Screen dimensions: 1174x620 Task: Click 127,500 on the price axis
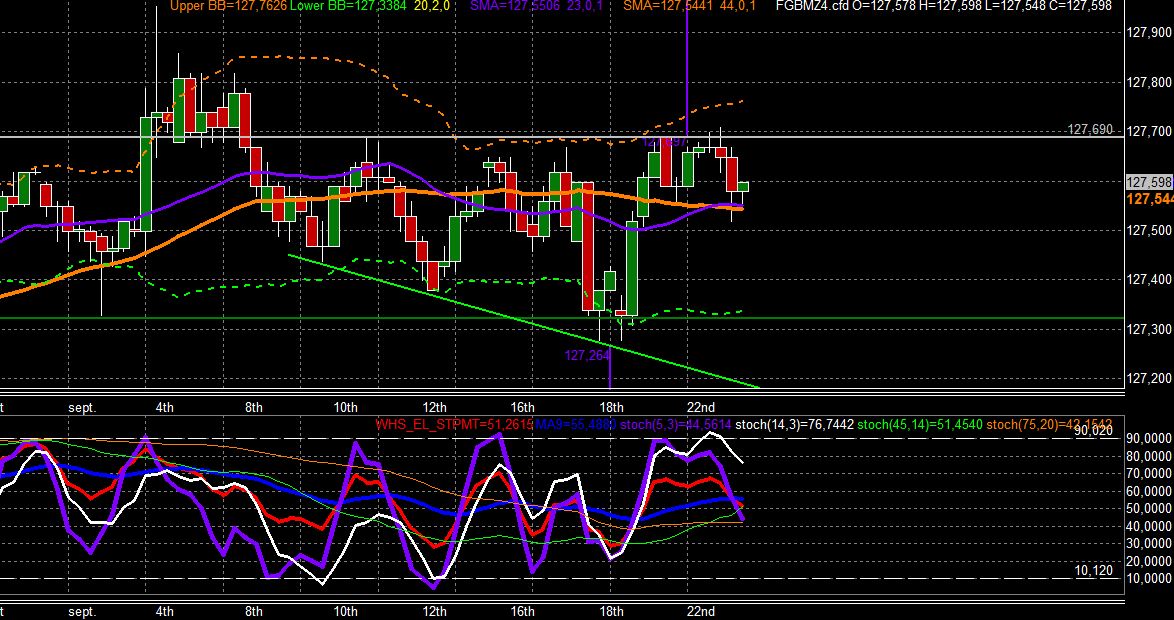coord(1149,230)
